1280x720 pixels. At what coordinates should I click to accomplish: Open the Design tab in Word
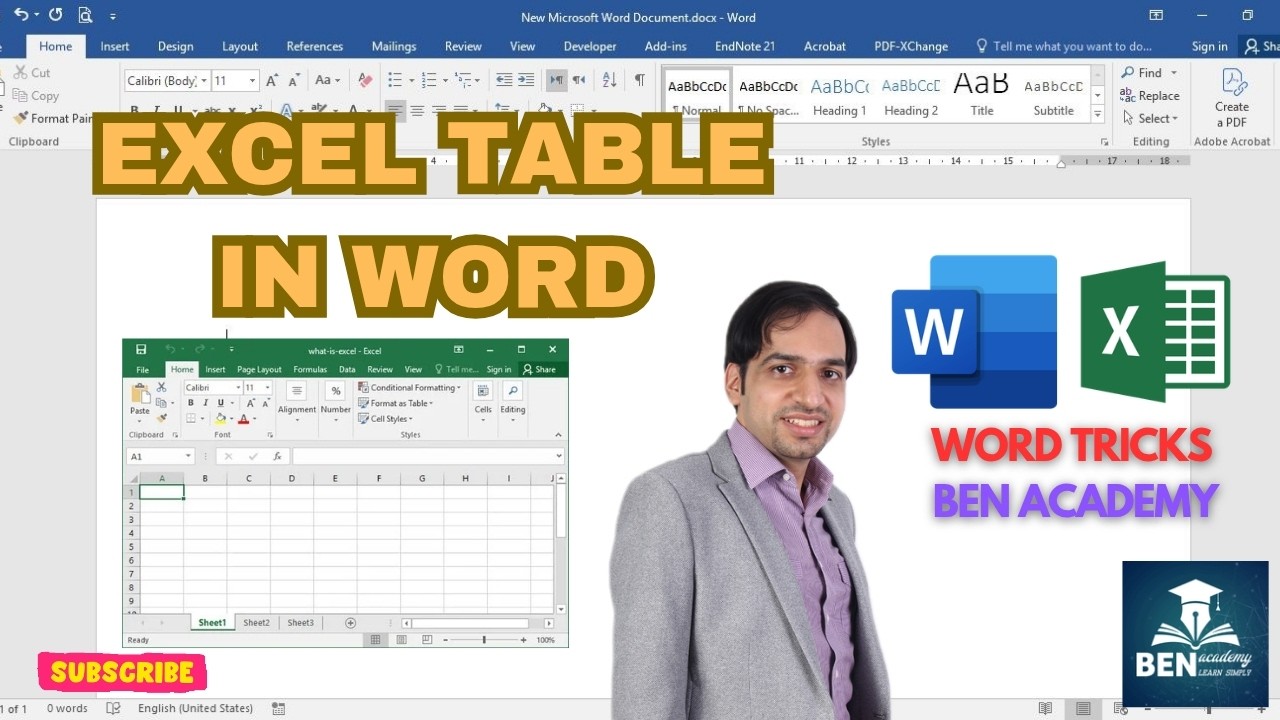176,46
